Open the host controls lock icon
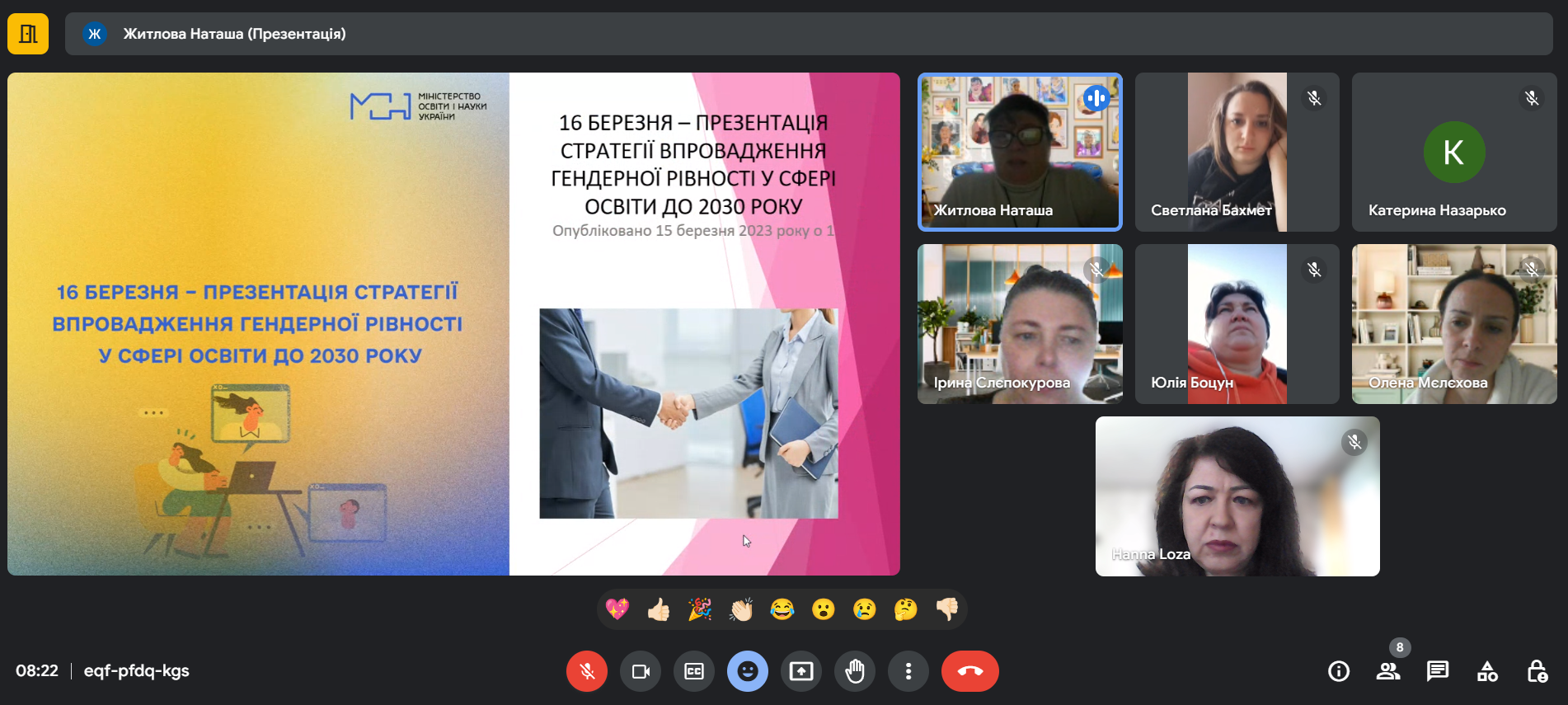The image size is (1568, 705). [1537, 671]
